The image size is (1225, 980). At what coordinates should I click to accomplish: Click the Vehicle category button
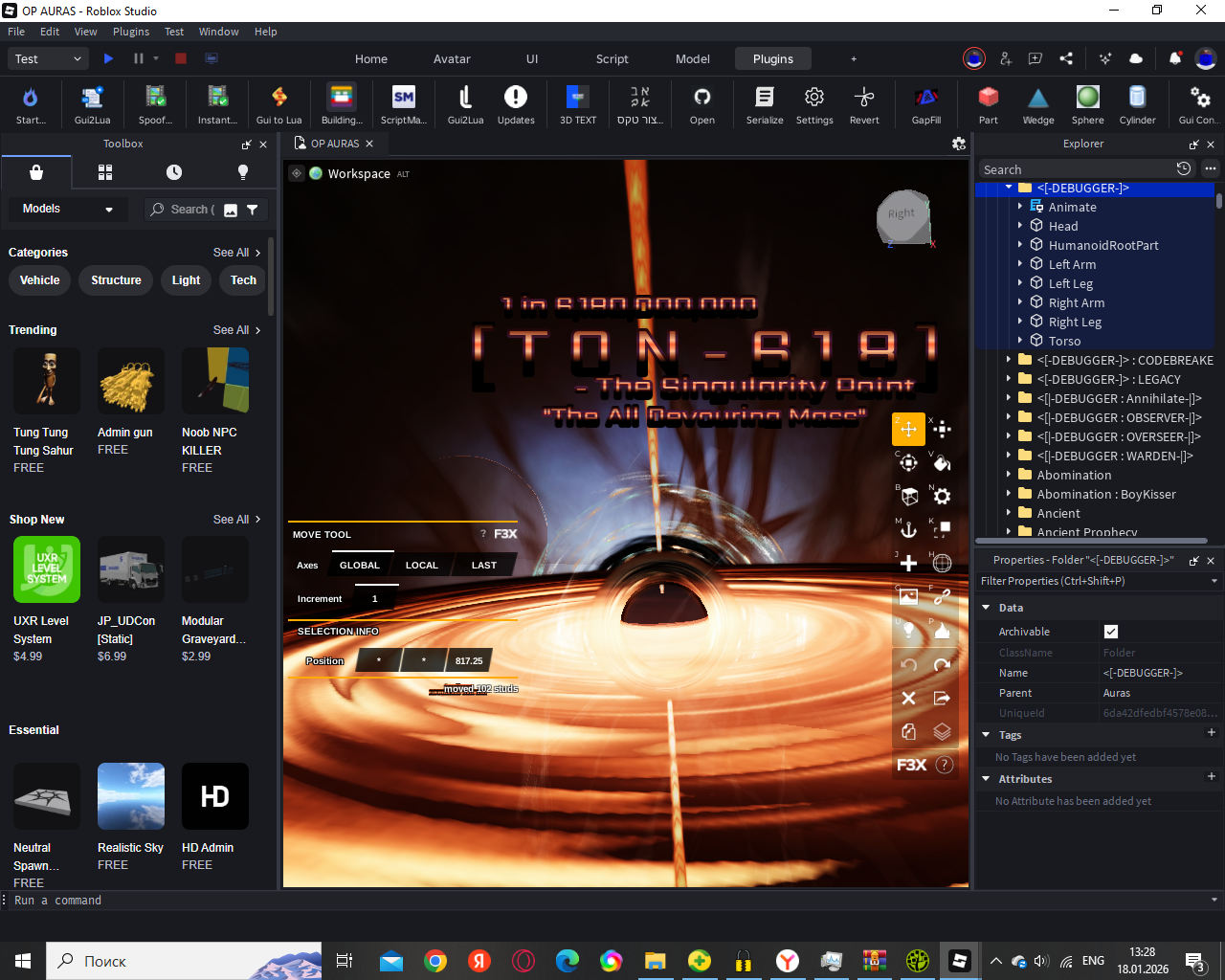tap(40, 280)
